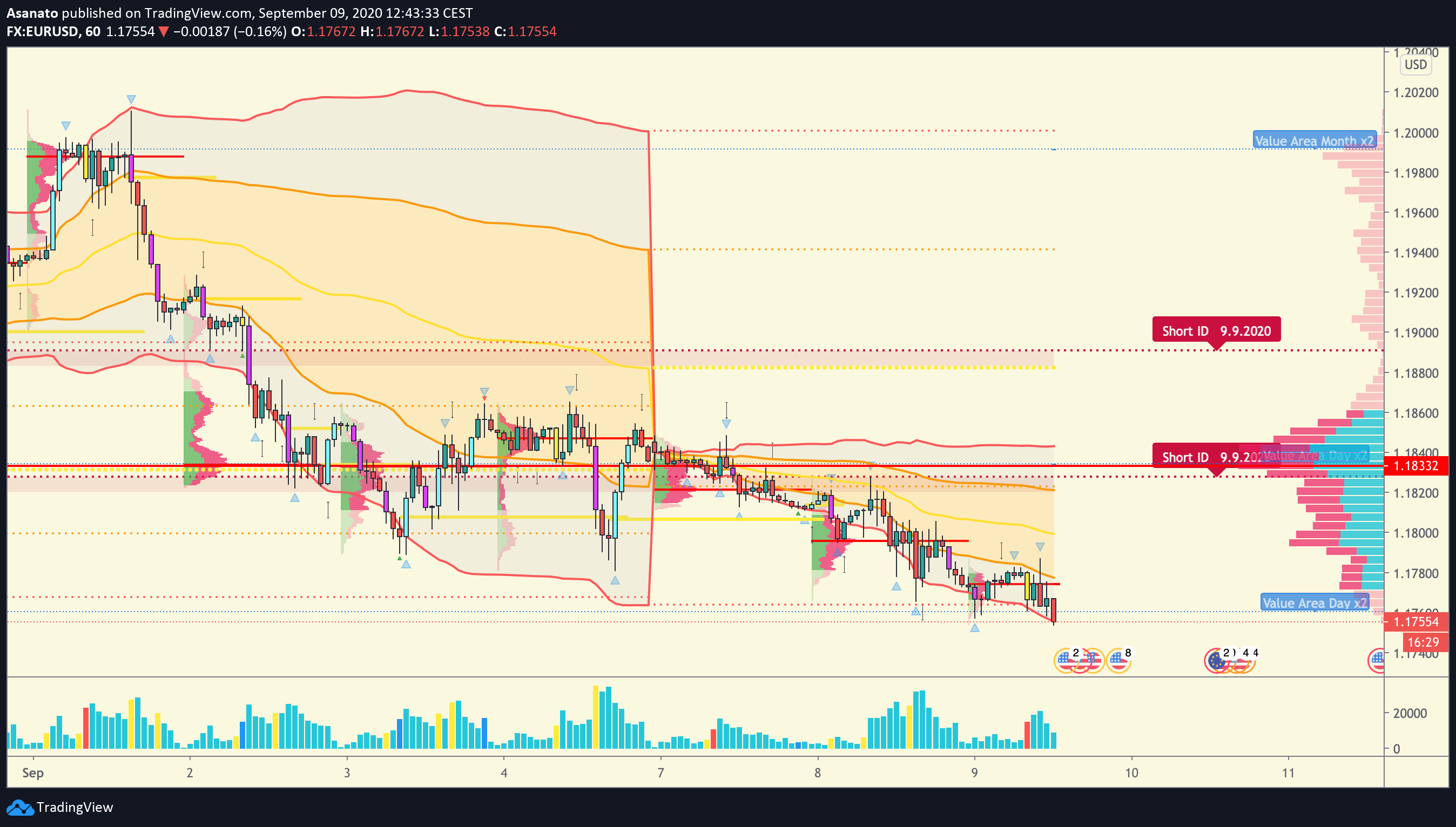Click the '8' date label on time axis
The width and height of the screenshot is (1456, 827).
point(818,773)
